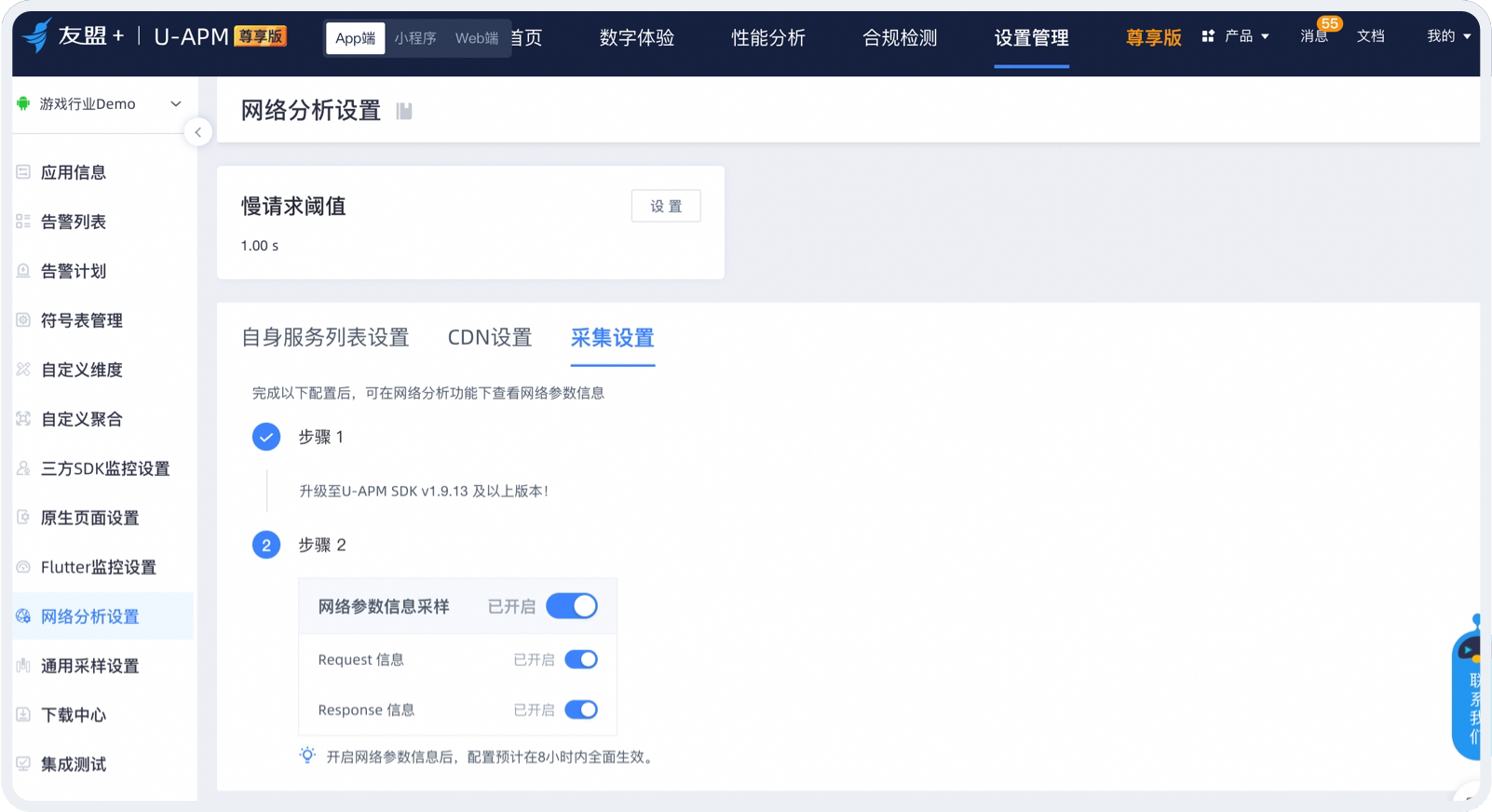Screen dimensions: 1492x812
Task: Toggle 网络参数信息采样 switch off
Action: coord(572,606)
